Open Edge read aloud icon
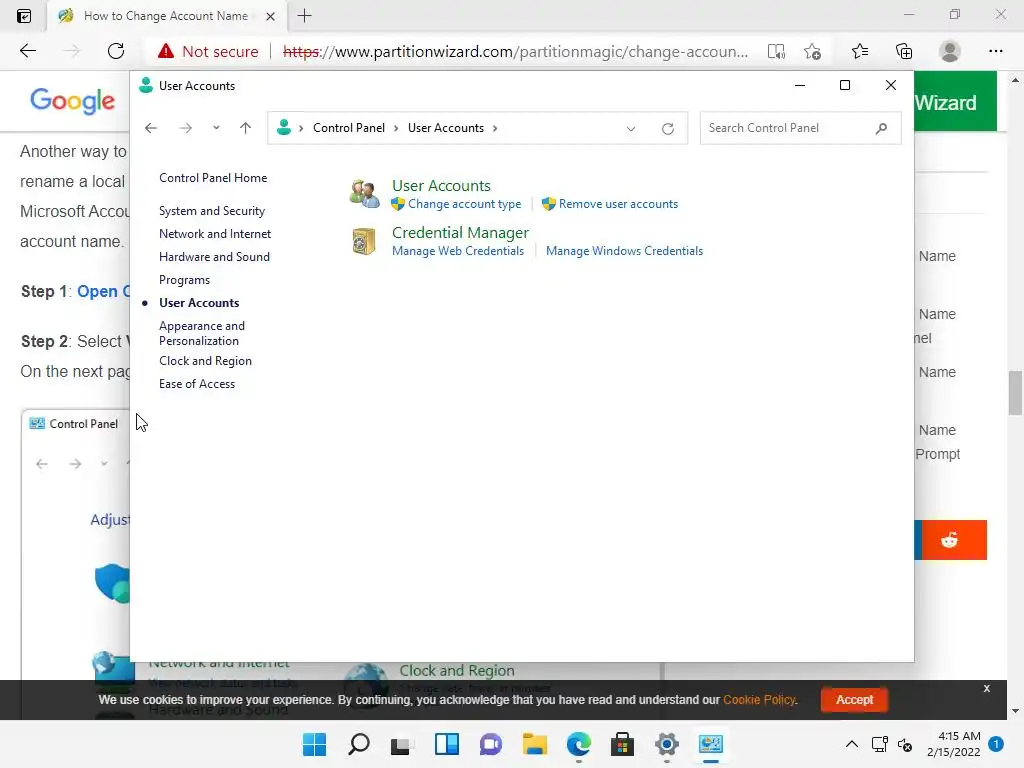Screen dimensions: 1024x768 pyautogui.click(x=776, y=52)
